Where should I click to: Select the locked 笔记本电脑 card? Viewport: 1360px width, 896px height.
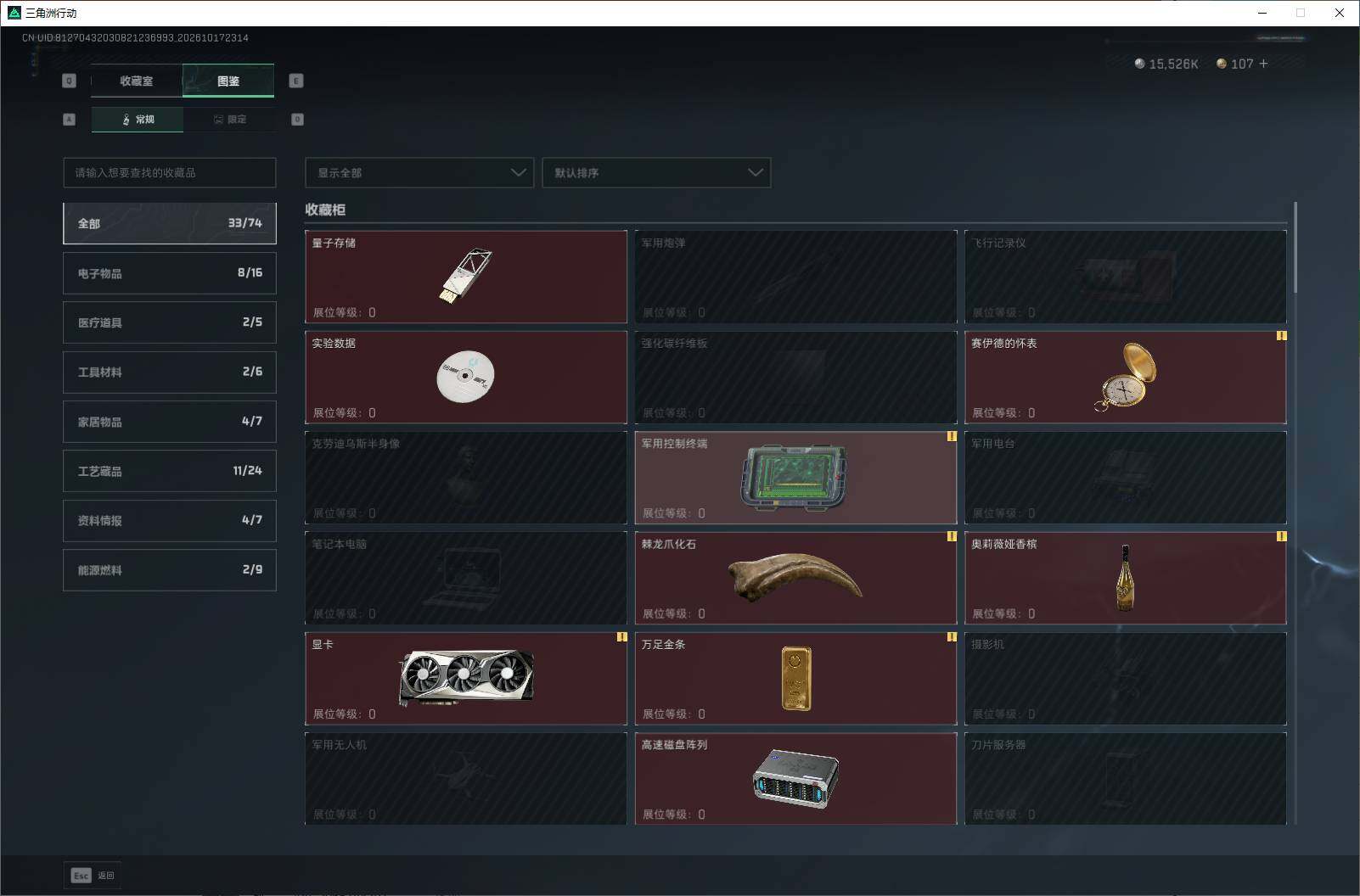(466, 578)
